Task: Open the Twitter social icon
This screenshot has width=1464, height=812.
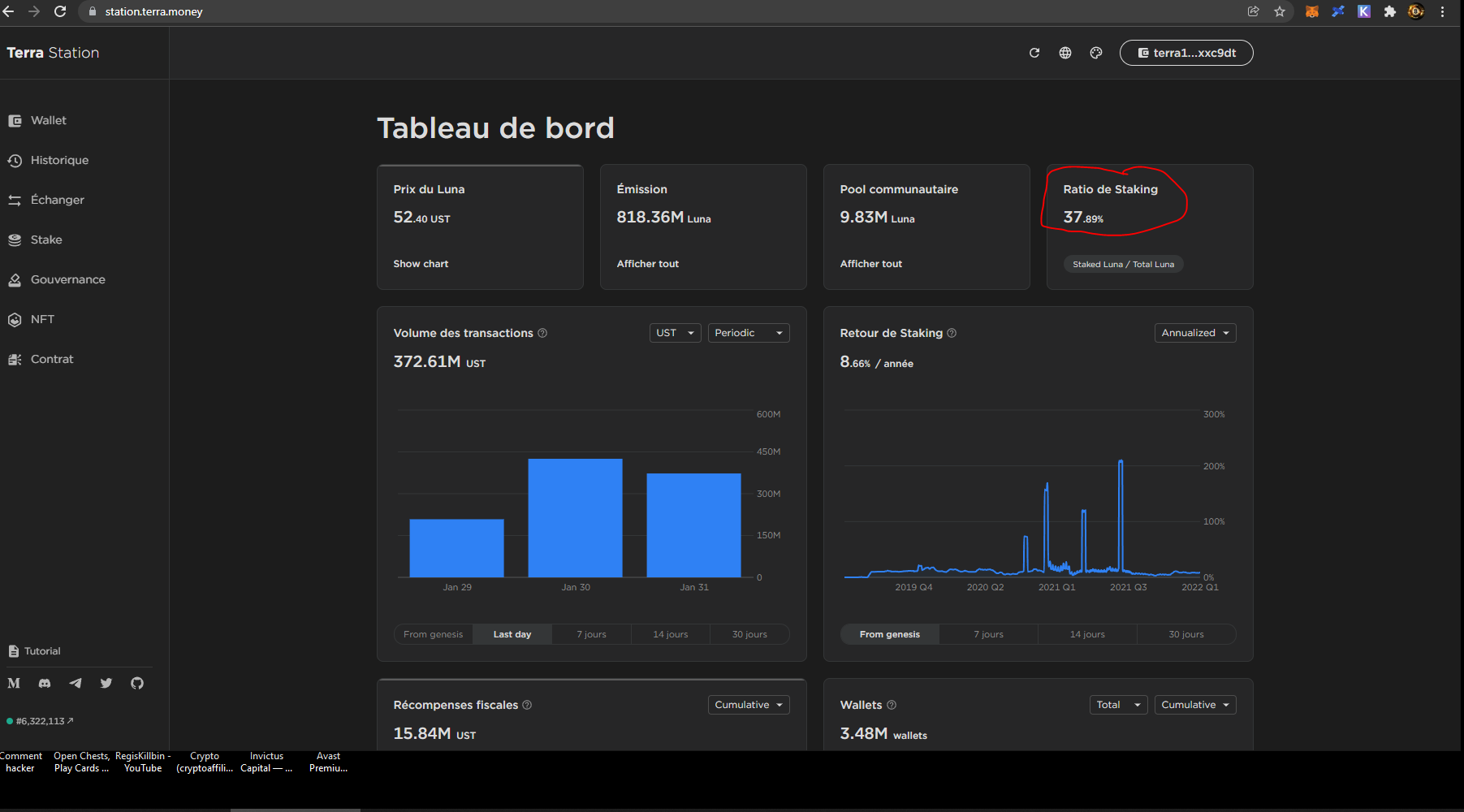Action: coord(106,683)
